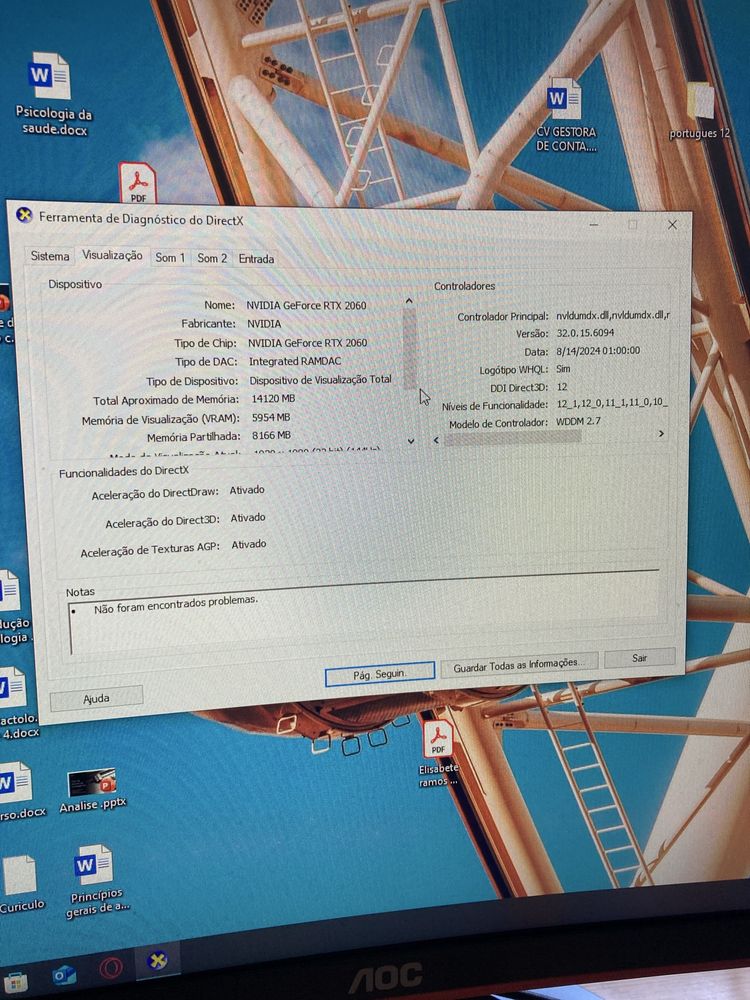Click the Controladores scroll-right arrow
This screenshot has width=750, height=1000.
click(661, 433)
